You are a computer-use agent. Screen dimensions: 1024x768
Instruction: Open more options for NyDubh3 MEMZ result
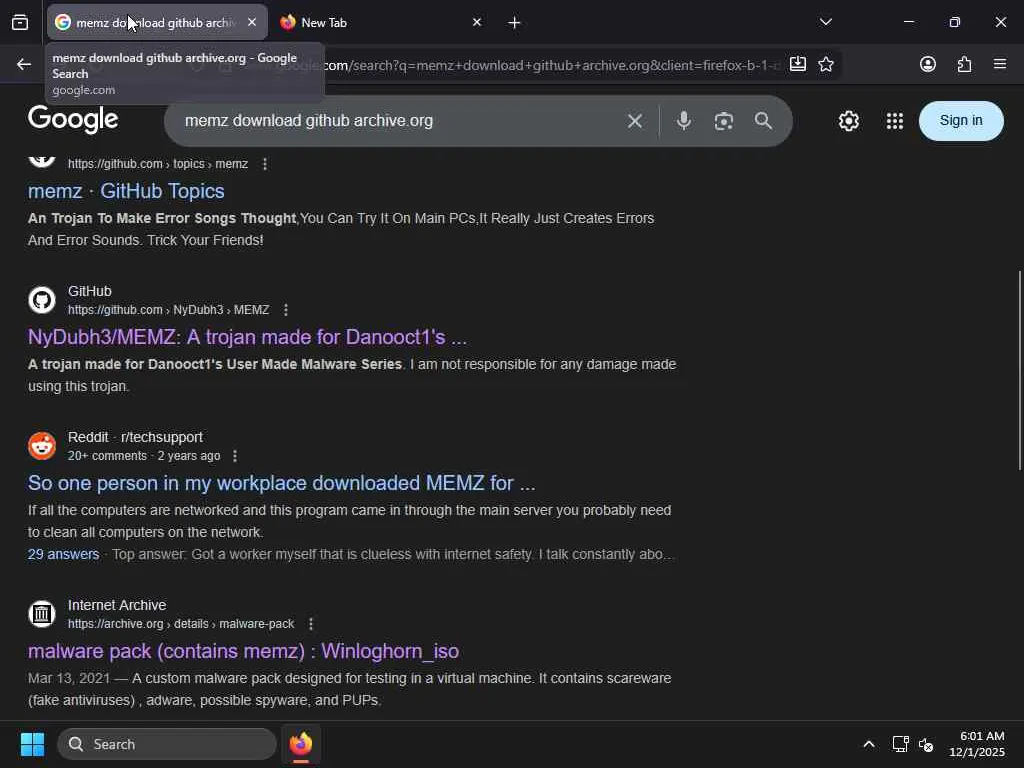point(285,310)
